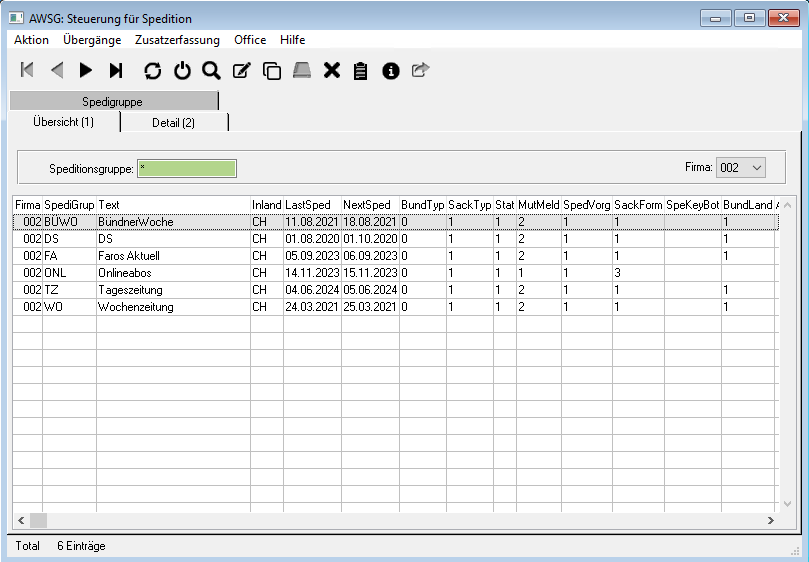Click the horizontal scrollbar right arrow
The image size is (809, 562).
[769, 521]
